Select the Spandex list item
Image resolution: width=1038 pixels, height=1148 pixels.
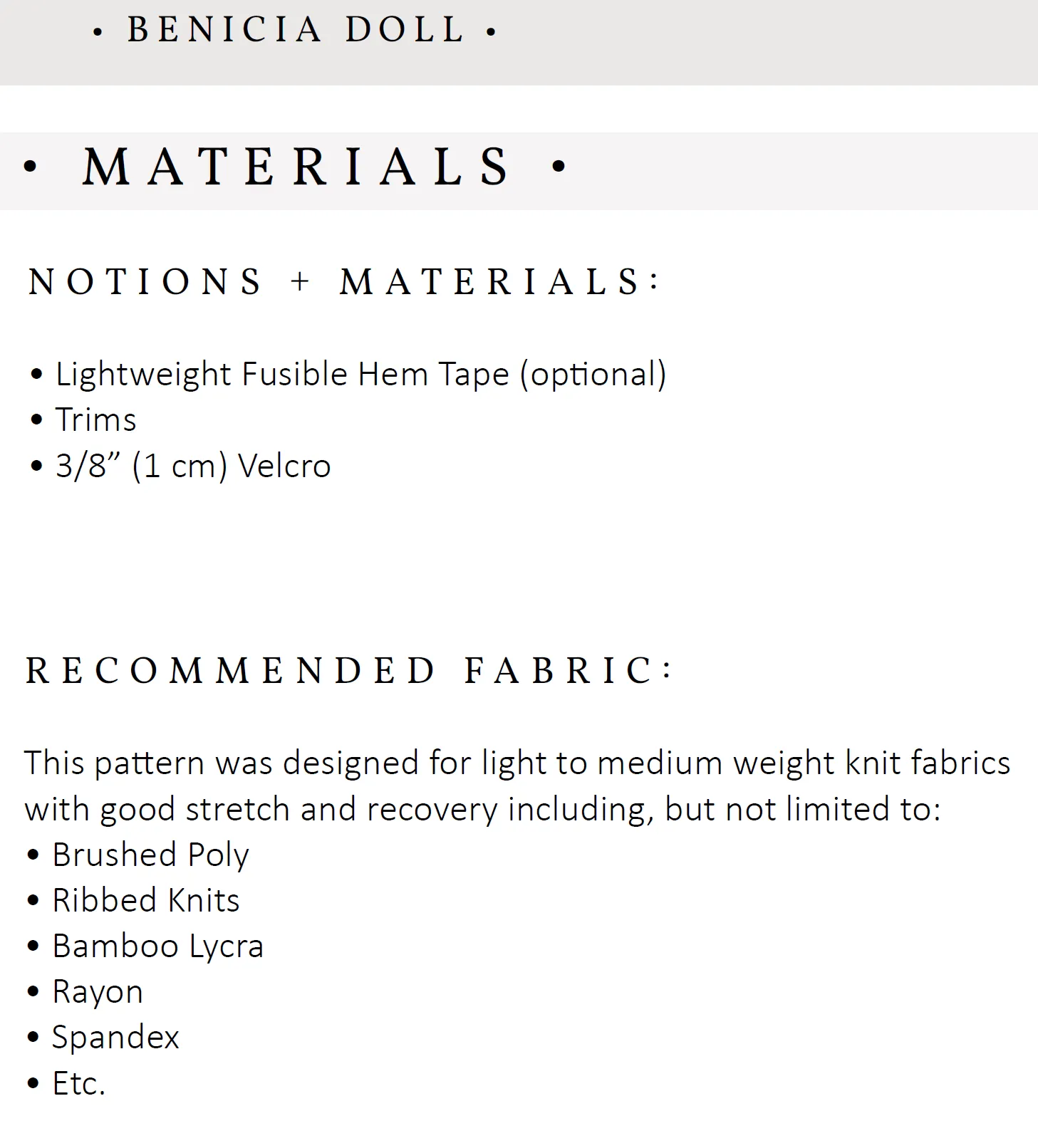click(x=115, y=1037)
